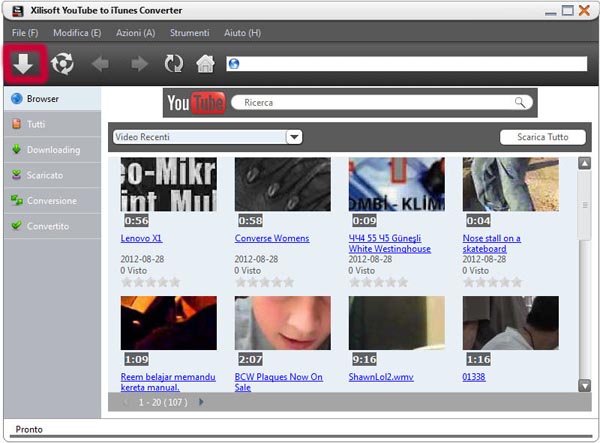Click the video list vertical scrollbar thumb
Viewport: 600px width, 443px height.
pos(584,205)
